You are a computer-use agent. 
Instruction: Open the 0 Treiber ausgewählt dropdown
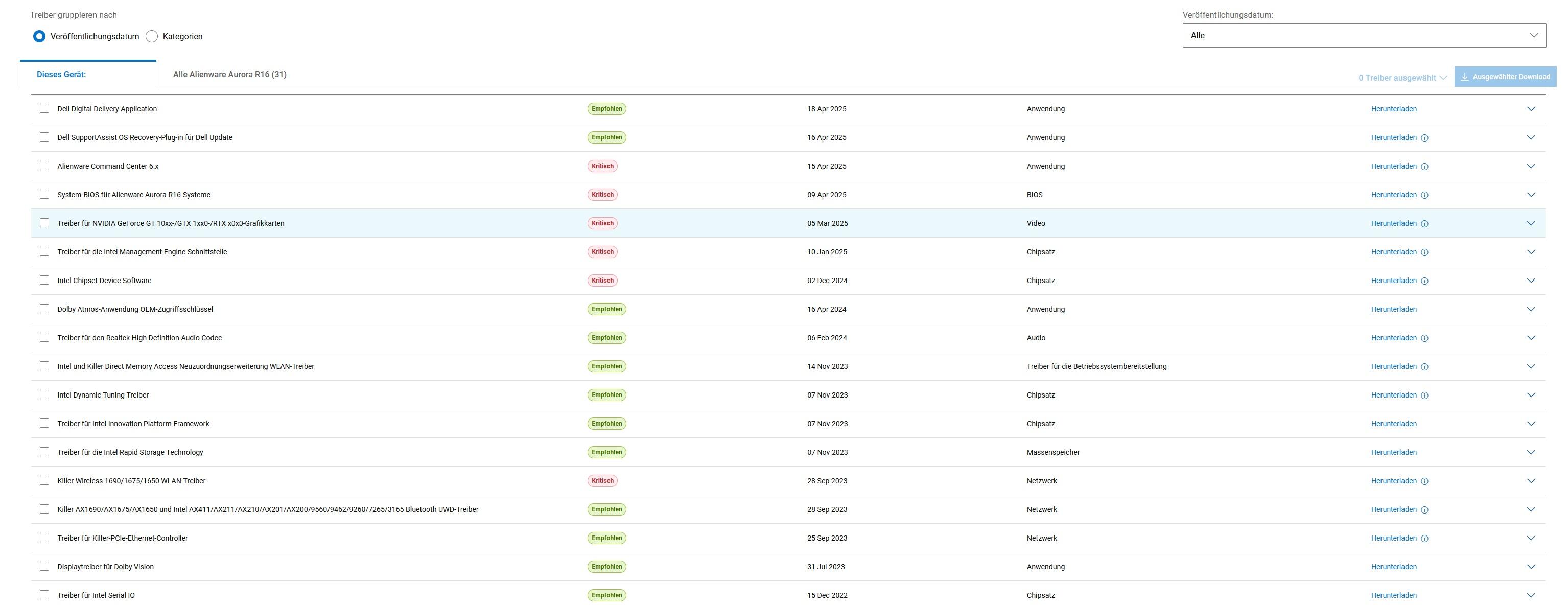(x=1402, y=78)
